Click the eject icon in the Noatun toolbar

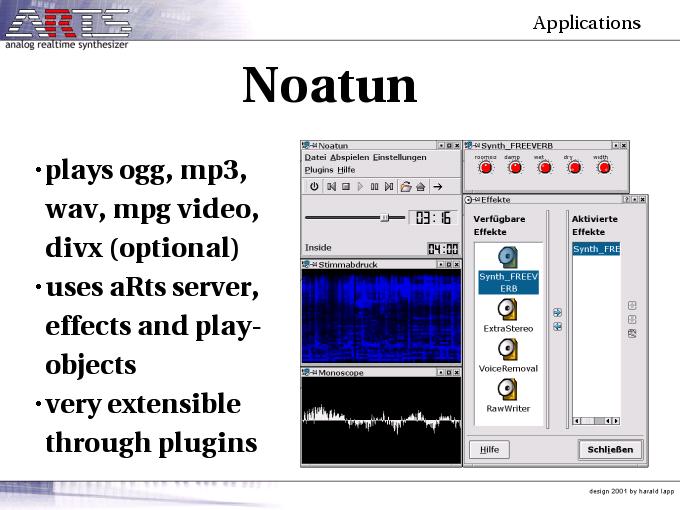(421, 187)
